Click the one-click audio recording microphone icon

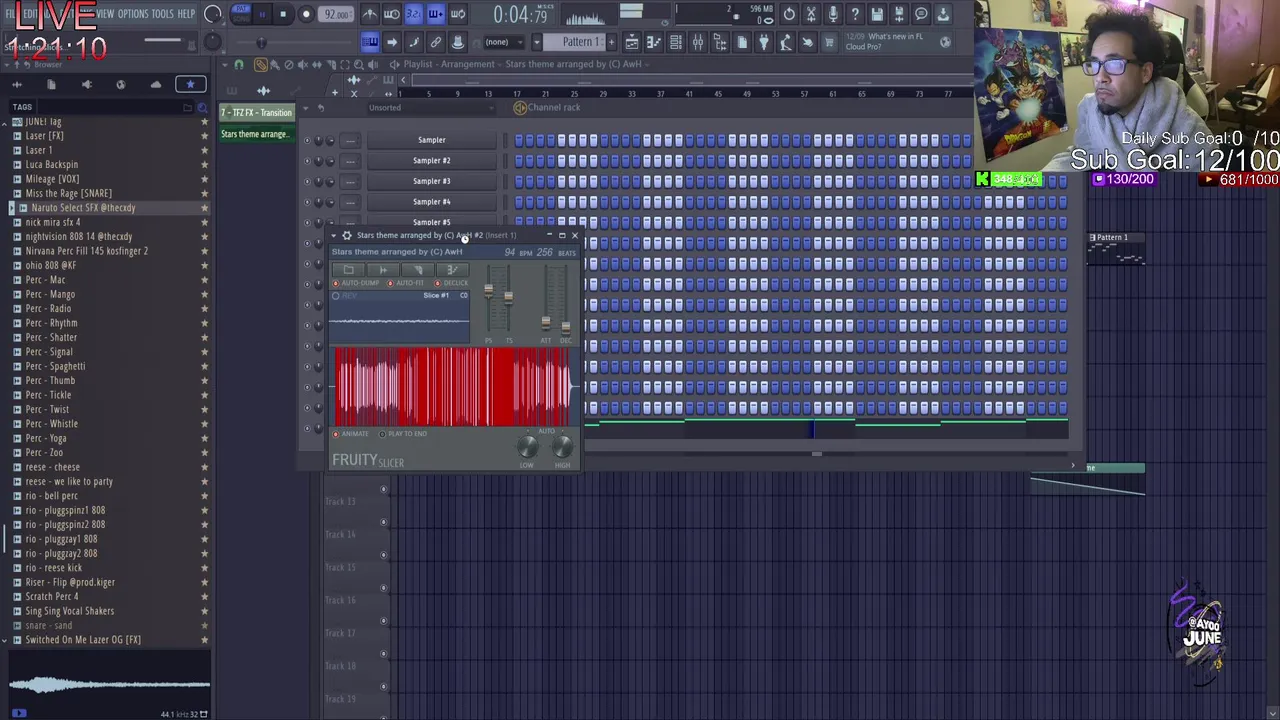point(833,14)
